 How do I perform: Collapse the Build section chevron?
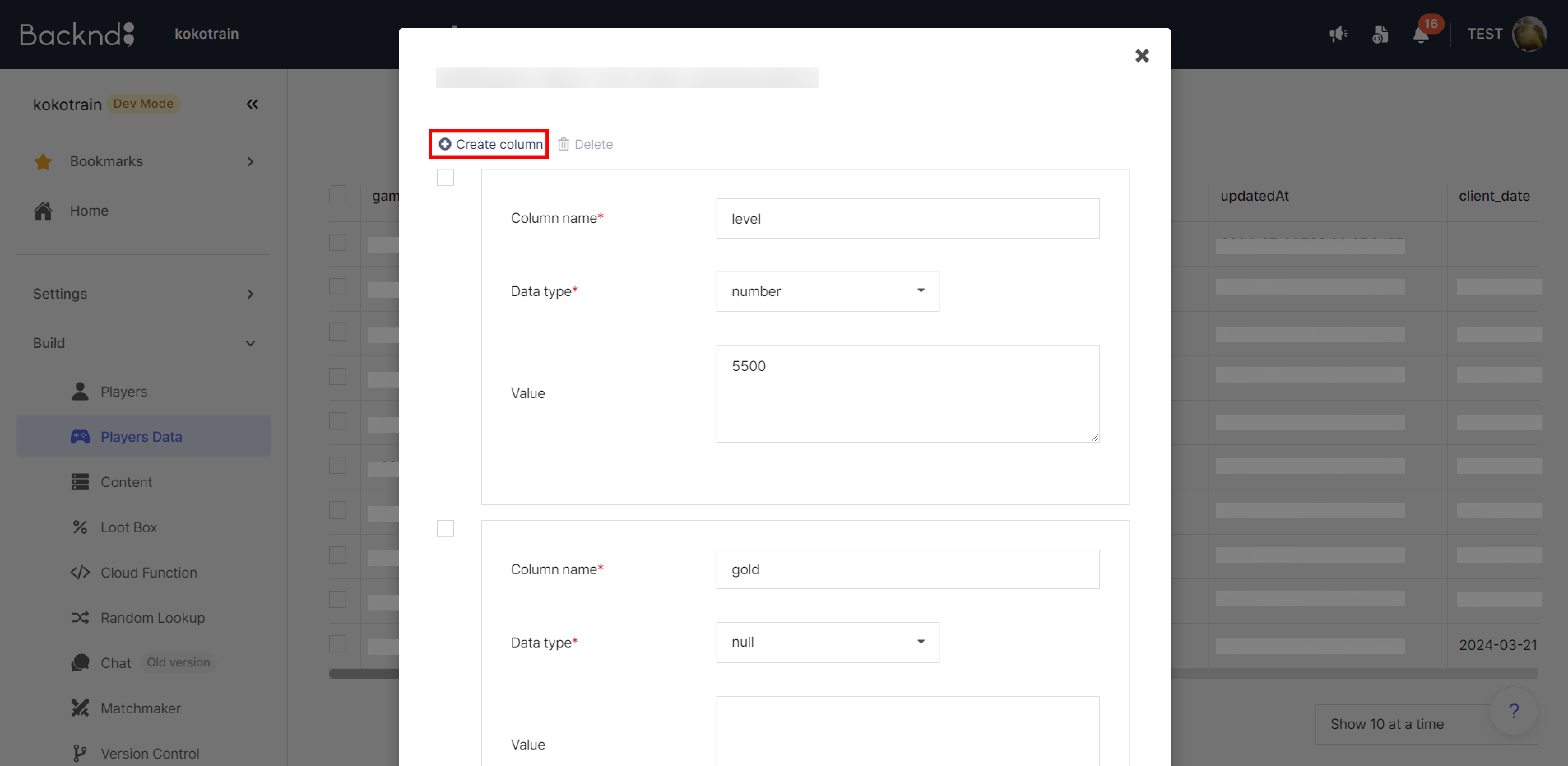(x=250, y=344)
